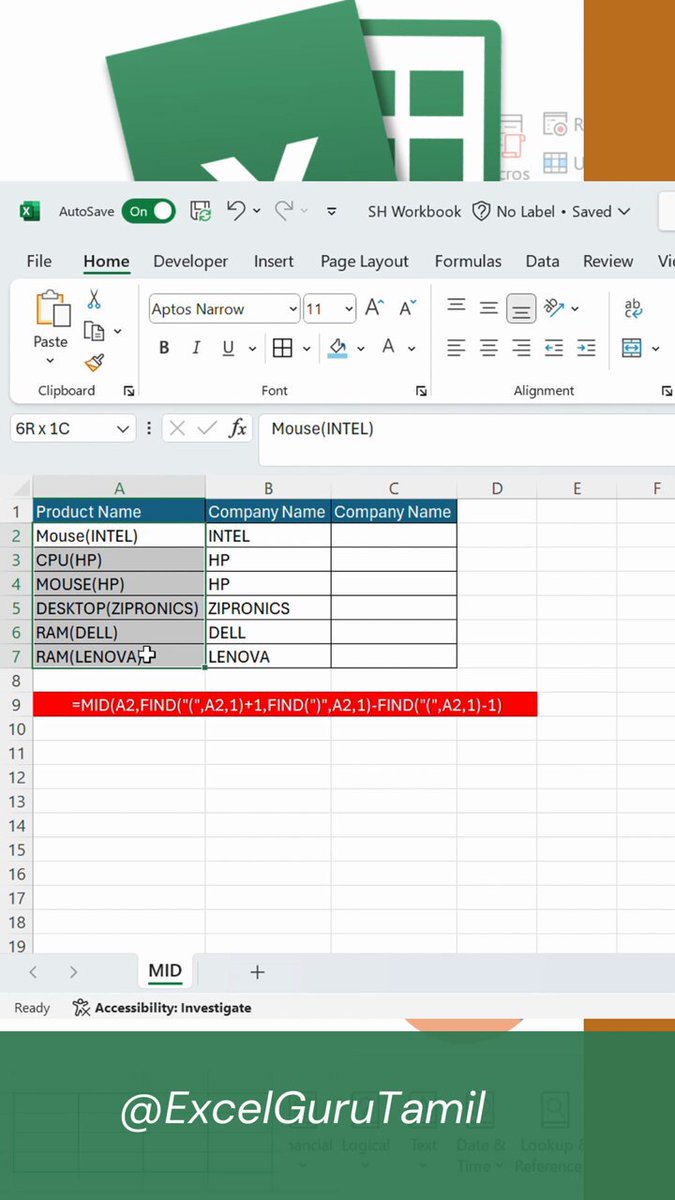
Task: Click Middle Align icon
Action: click(488, 308)
